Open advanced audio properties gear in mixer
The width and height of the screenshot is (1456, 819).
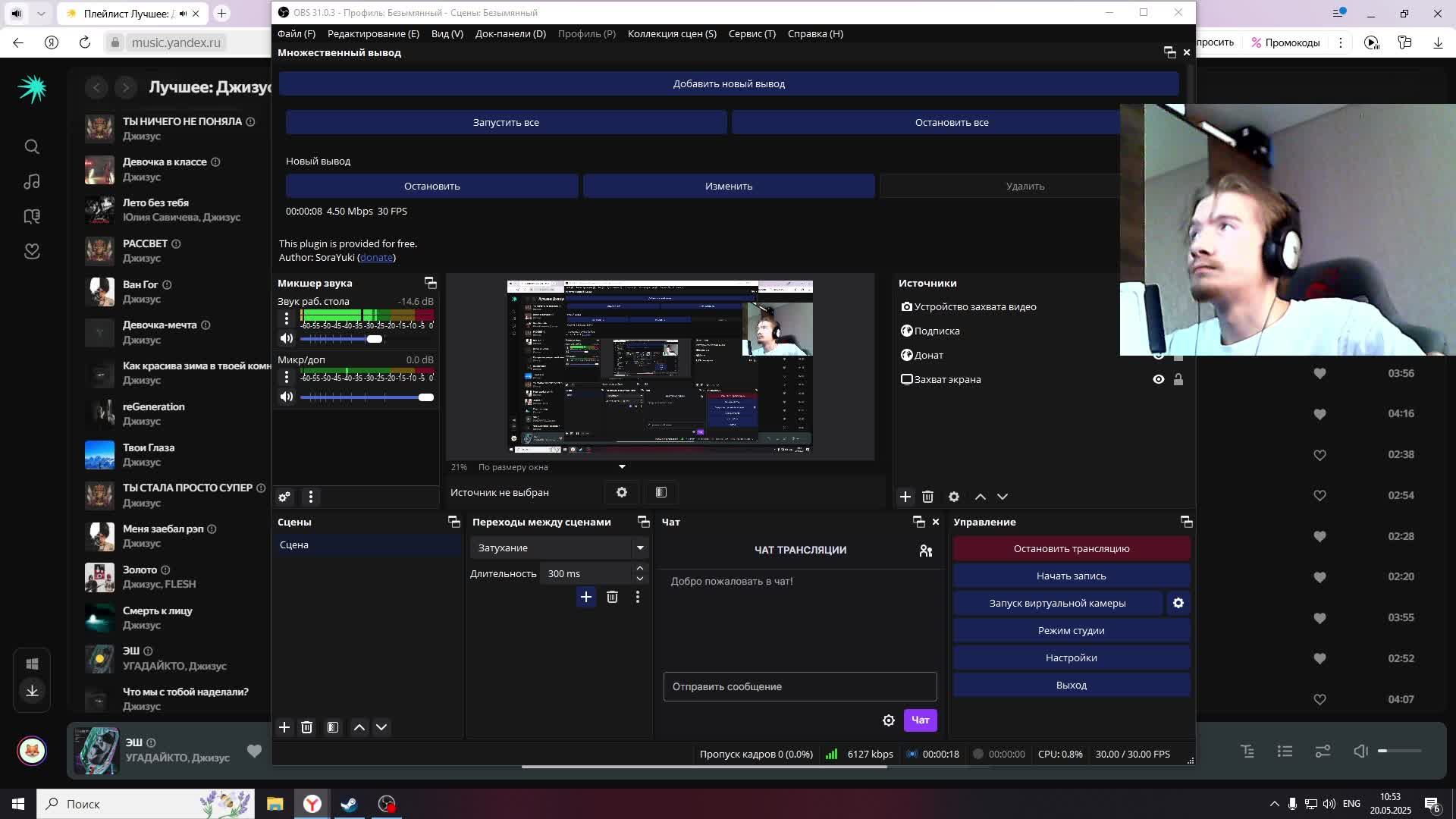[284, 497]
